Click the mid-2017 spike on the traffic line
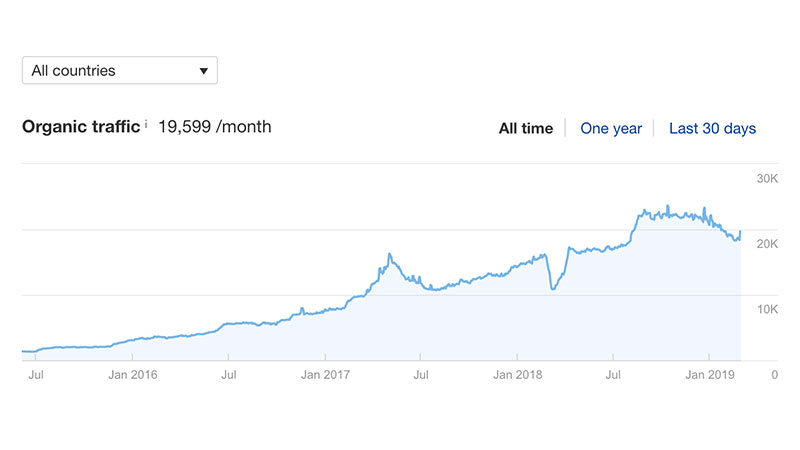The width and height of the screenshot is (800, 450). (x=389, y=255)
